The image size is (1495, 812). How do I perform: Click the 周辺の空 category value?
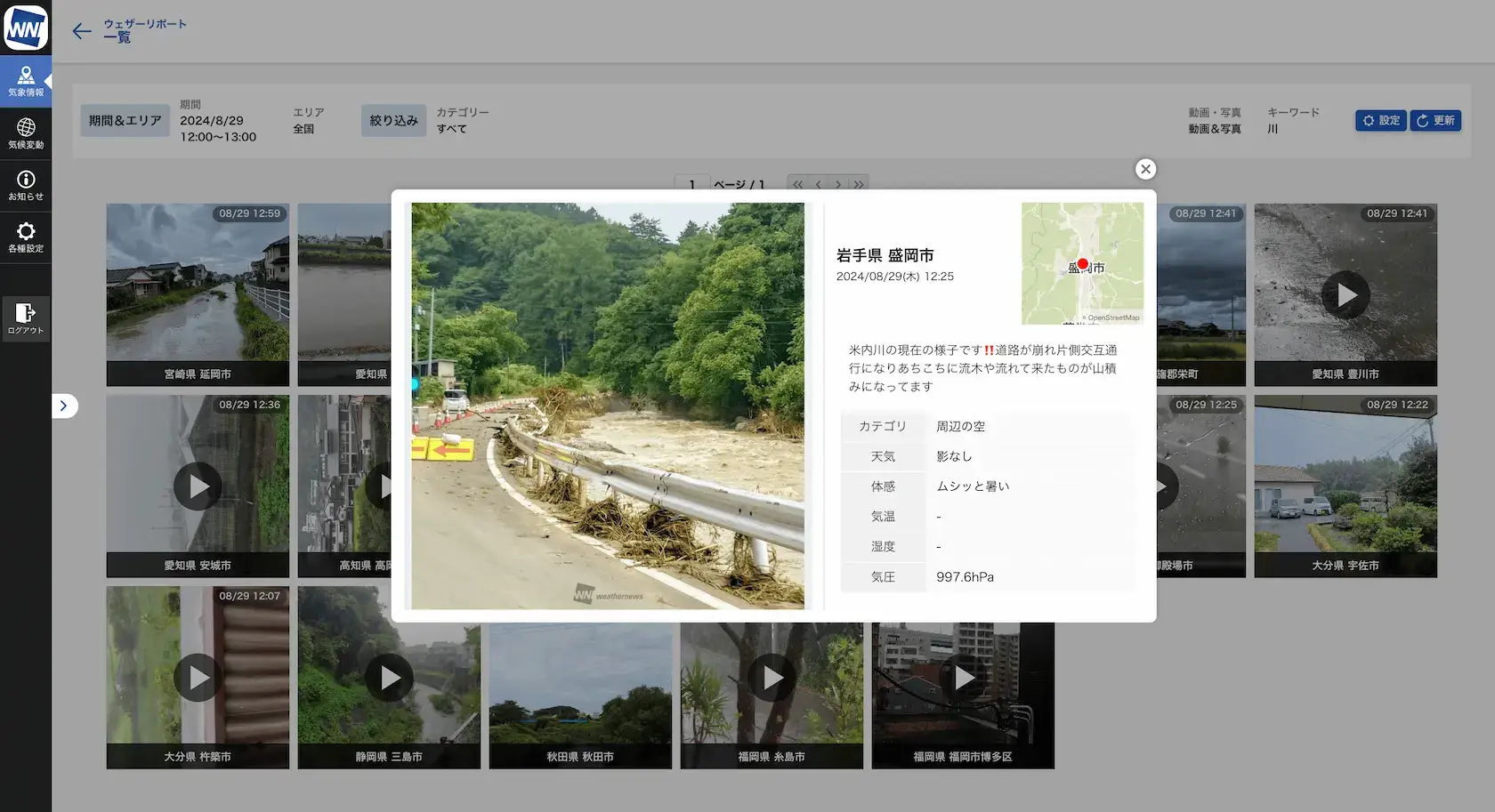[960, 426]
